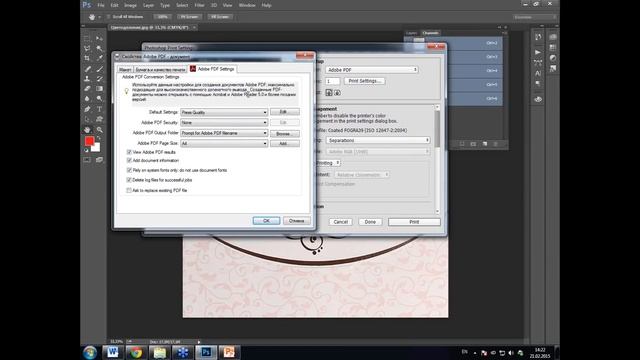Click the Print dialog vertical scrollbar
The height and width of the screenshot is (360, 640).
438,159
